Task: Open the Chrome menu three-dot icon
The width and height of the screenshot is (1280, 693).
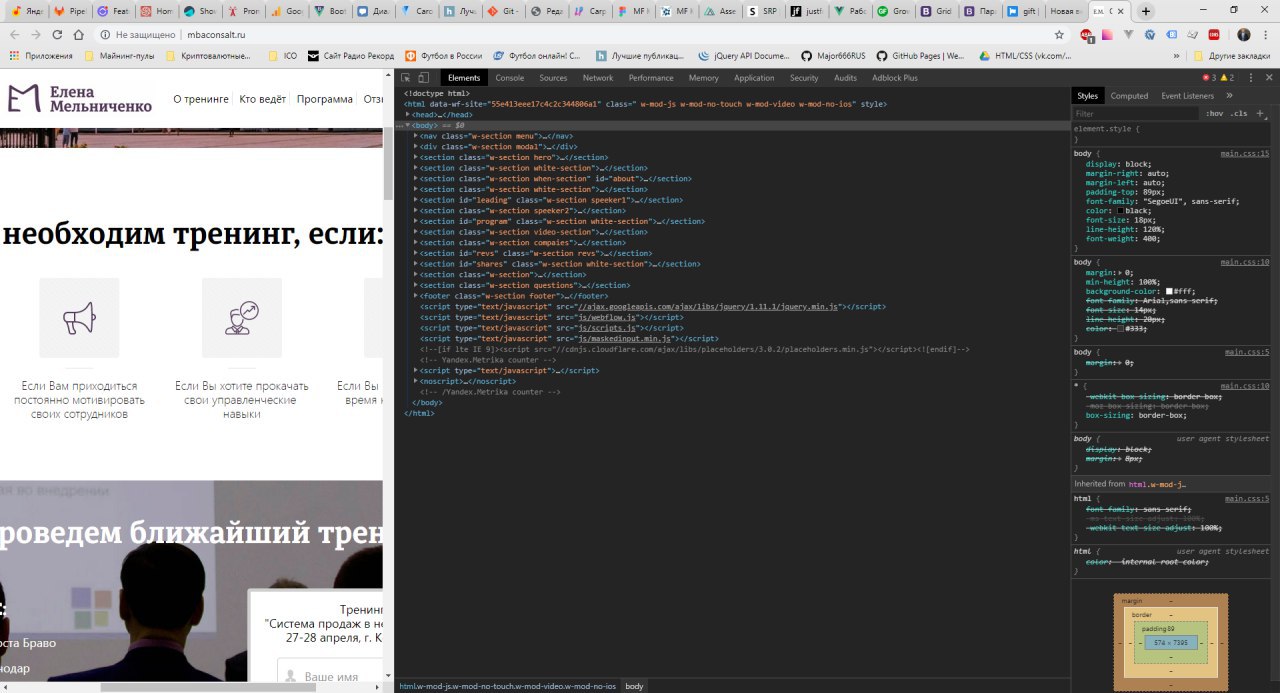Action: 1265,34
